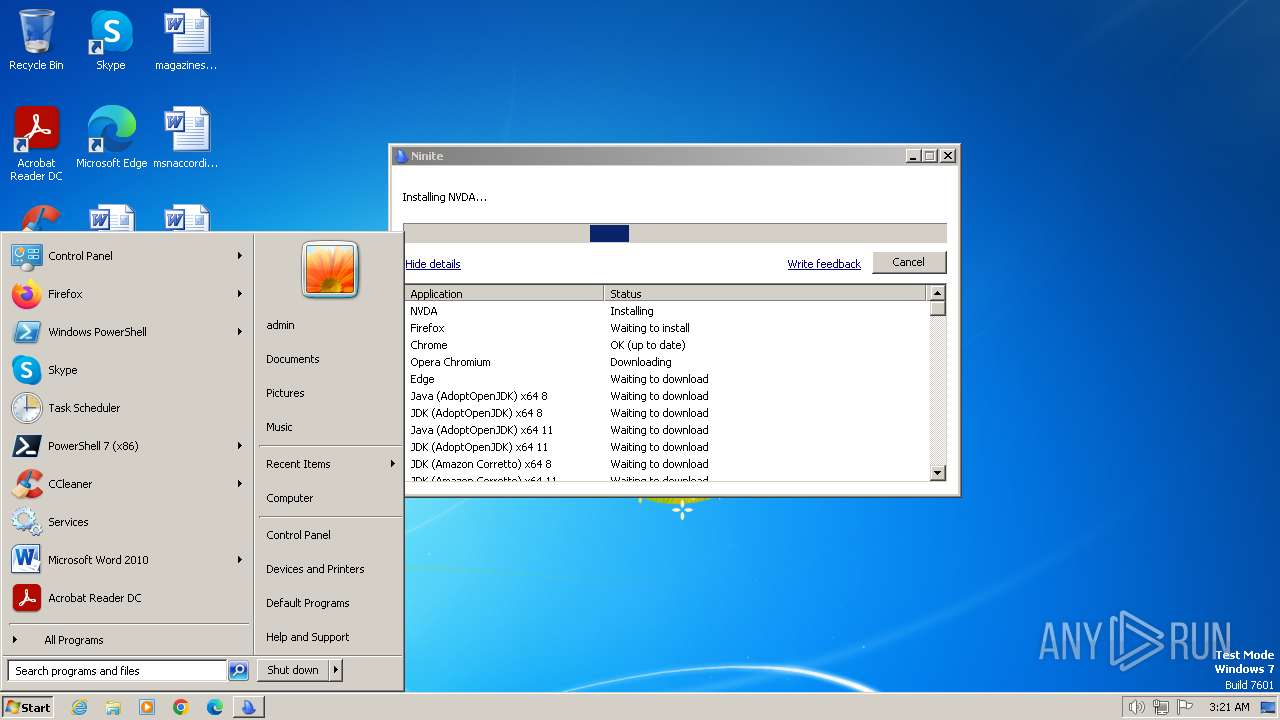Click the search magnifier icon in Start menu
This screenshot has height=720, width=1280.
238,671
